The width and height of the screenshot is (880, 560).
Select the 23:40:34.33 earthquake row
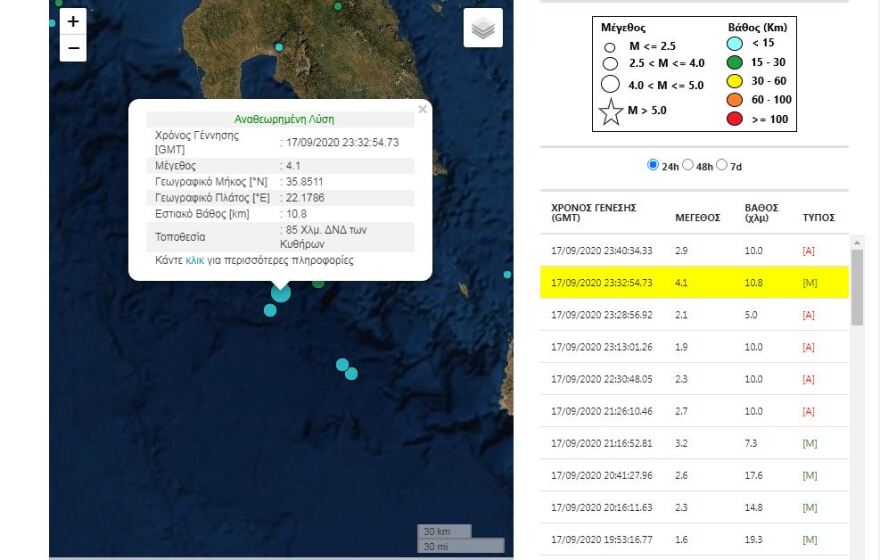coord(694,251)
